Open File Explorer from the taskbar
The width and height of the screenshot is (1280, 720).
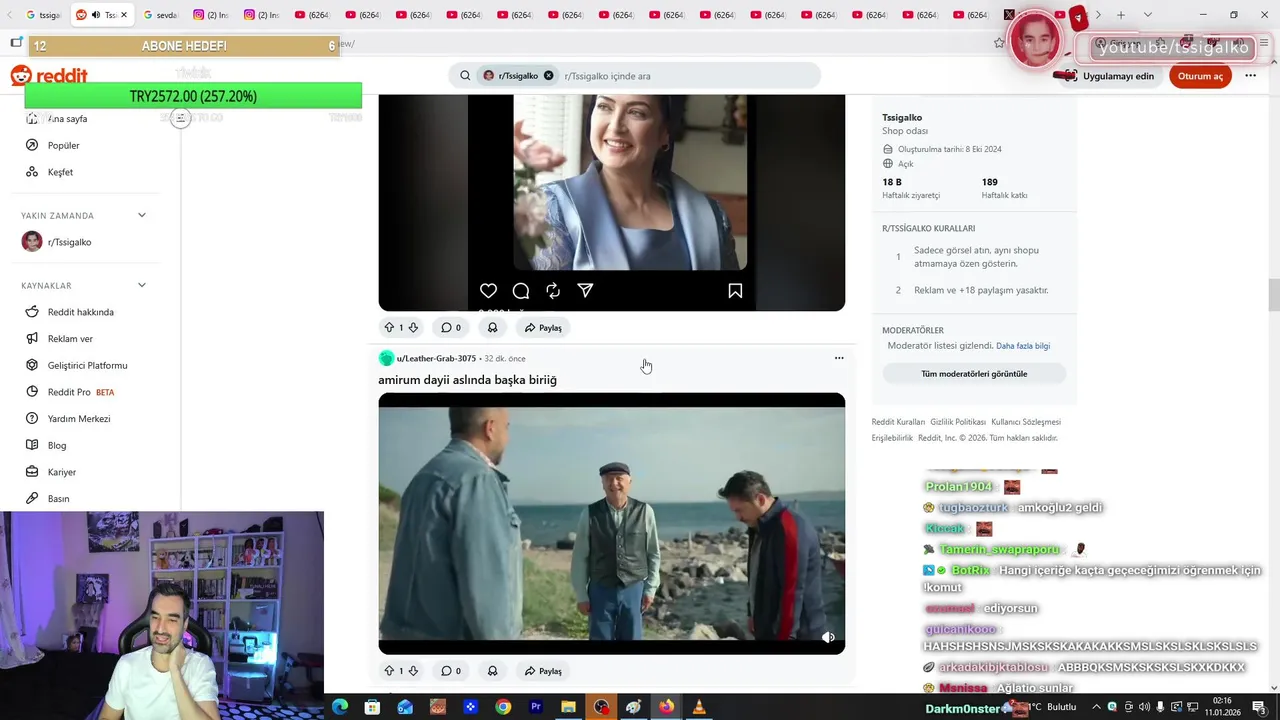click(568, 707)
